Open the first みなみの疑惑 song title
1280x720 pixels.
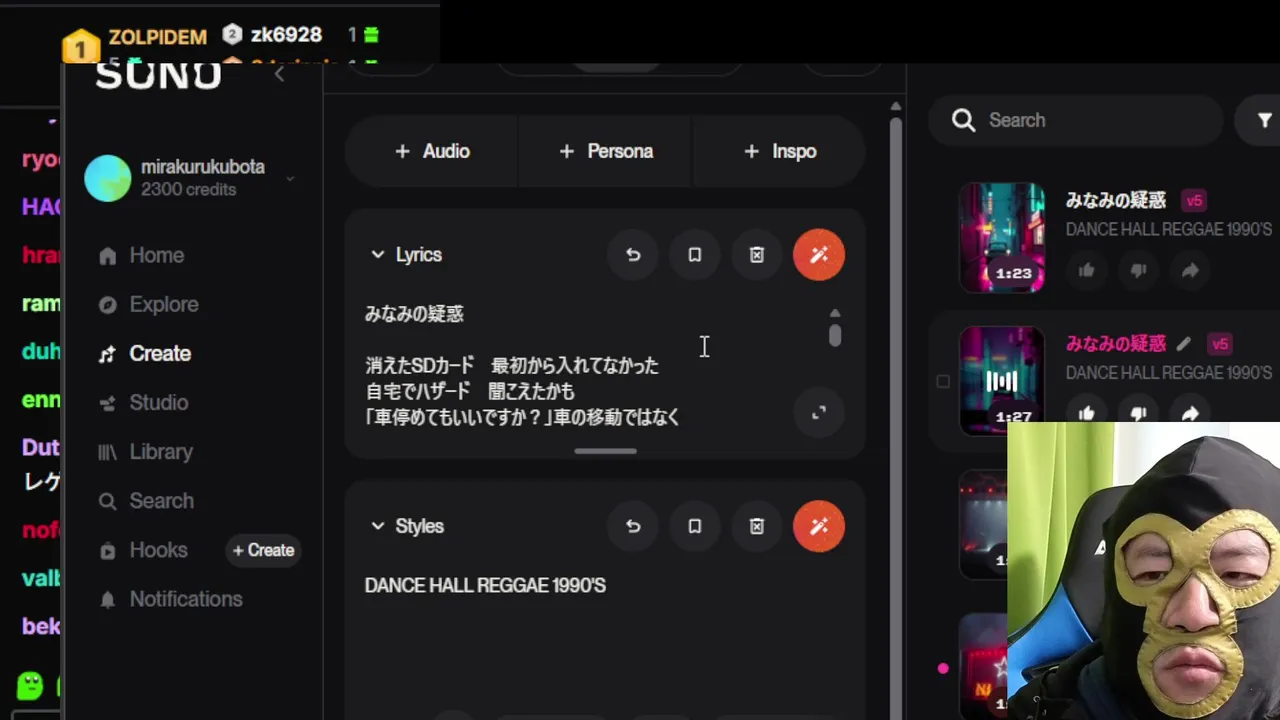(1116, 201)
